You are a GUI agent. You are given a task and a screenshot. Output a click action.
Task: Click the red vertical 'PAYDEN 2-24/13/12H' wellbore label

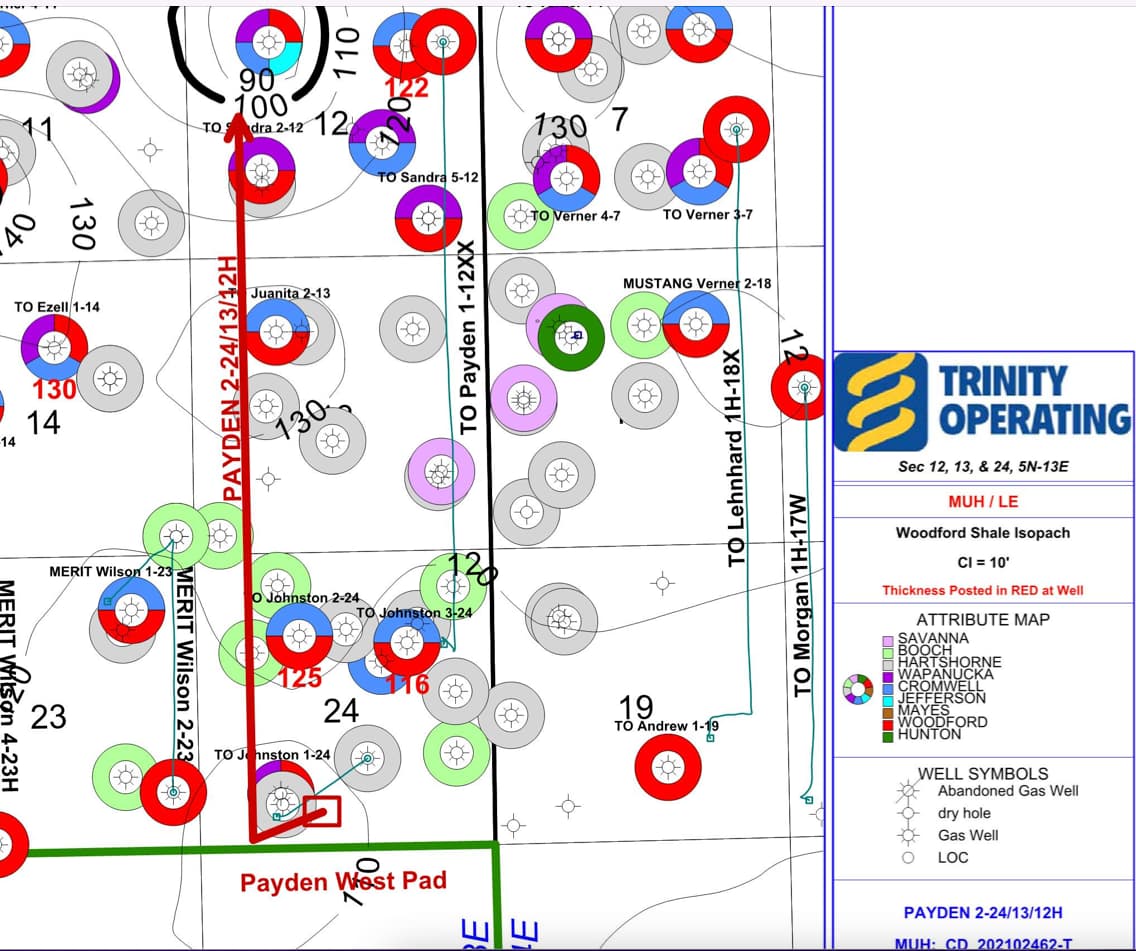pyautogui.click(x=231, y=378)
